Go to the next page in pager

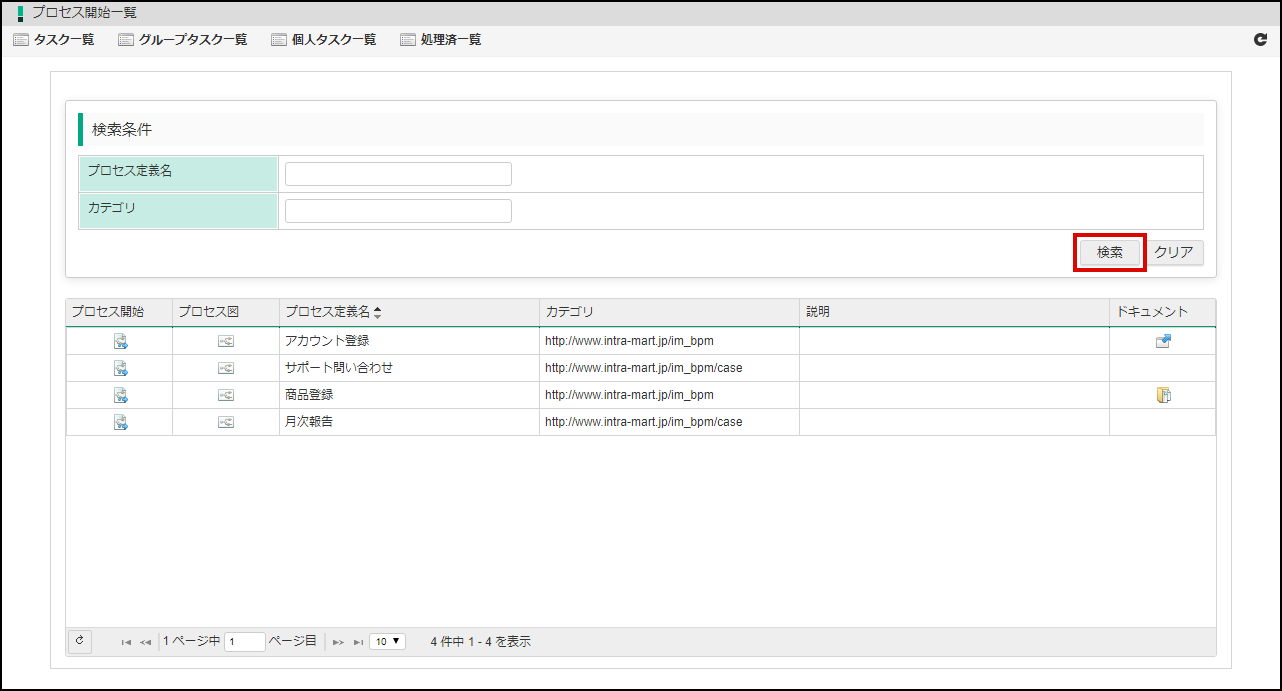point(338,642)
